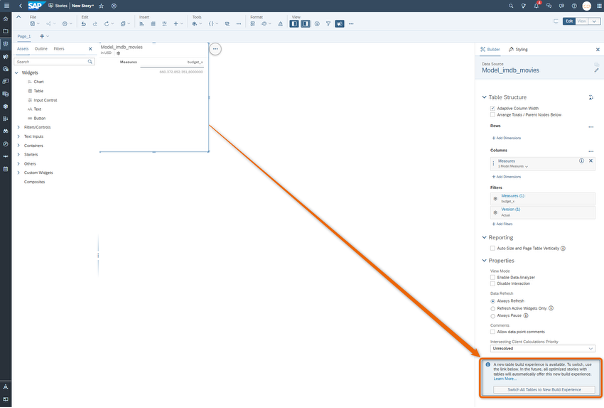604x408 pixels.
Task: Mark the story as favorite with star
Action: click(x=101, y=6)
